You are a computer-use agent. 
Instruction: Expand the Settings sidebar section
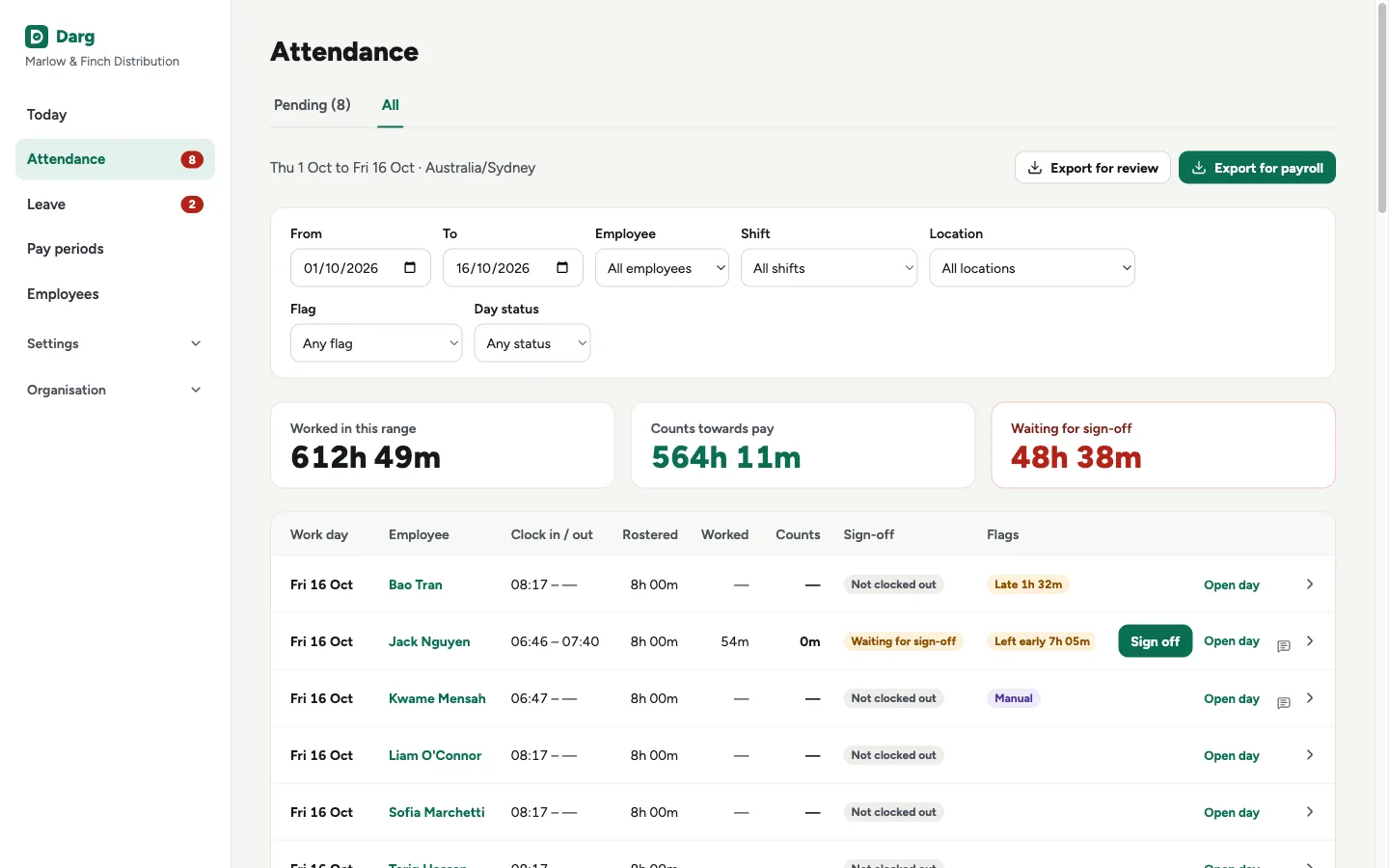point(115,343)
